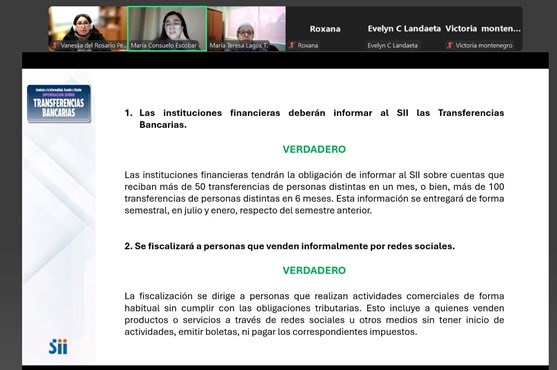Click the Transferencias Bancarias banner image
This screenshot has height=370, width=557.
coord(59,104)
